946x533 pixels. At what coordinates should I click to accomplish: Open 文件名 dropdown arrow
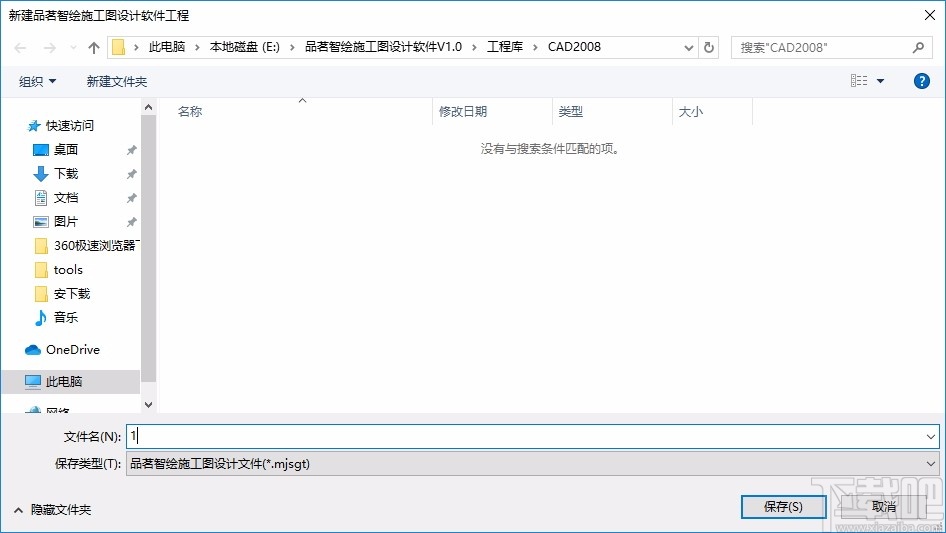(930, 436)
